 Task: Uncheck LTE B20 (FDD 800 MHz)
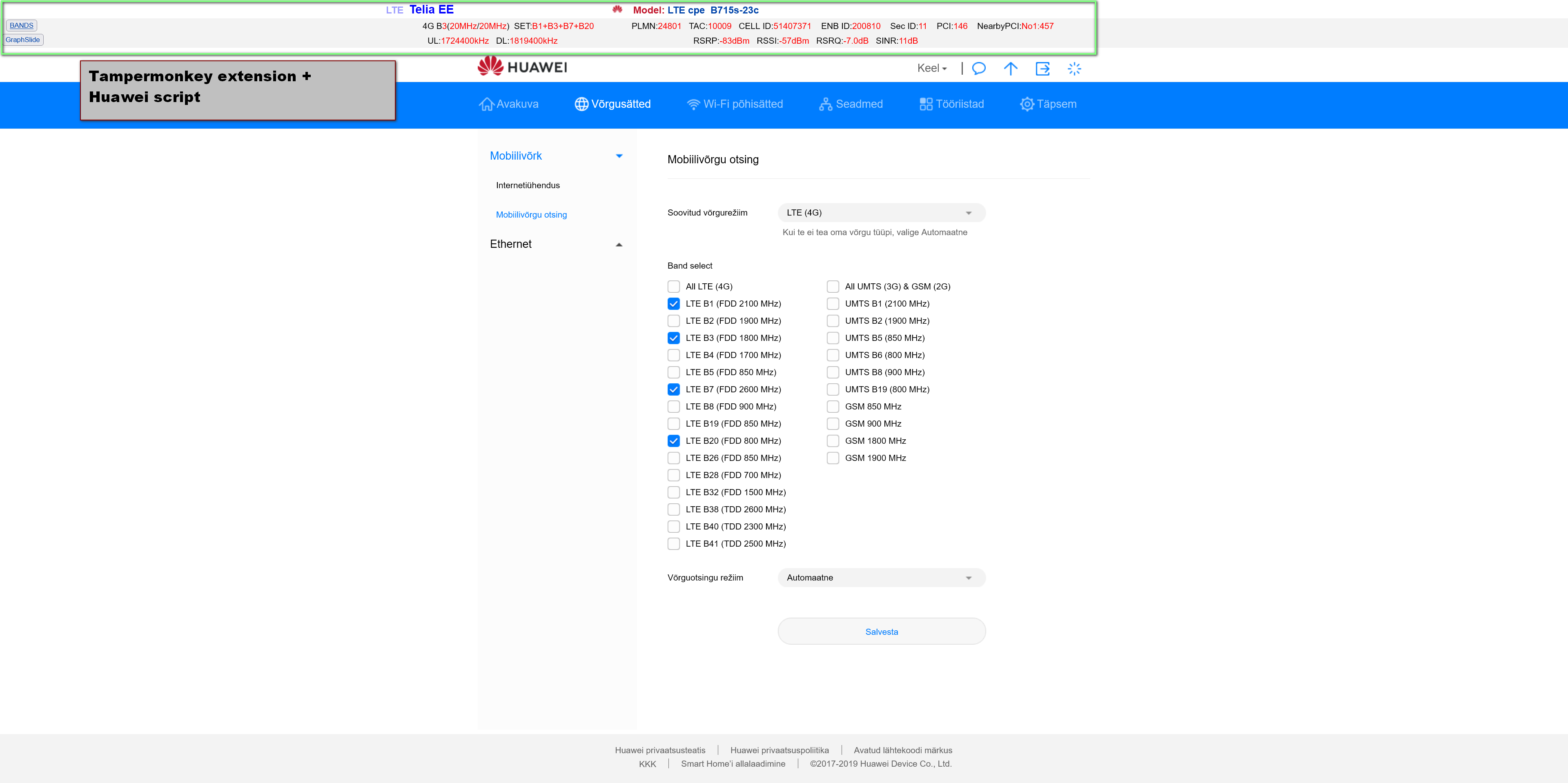[x=674, y=441]
